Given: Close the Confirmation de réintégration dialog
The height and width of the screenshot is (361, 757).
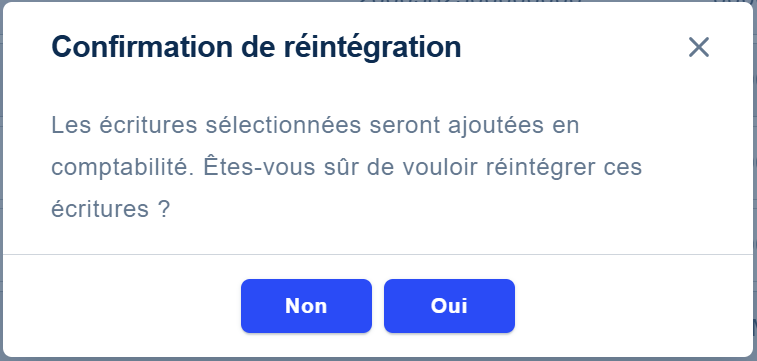Looking at the screenshot, I should [699, 47].
